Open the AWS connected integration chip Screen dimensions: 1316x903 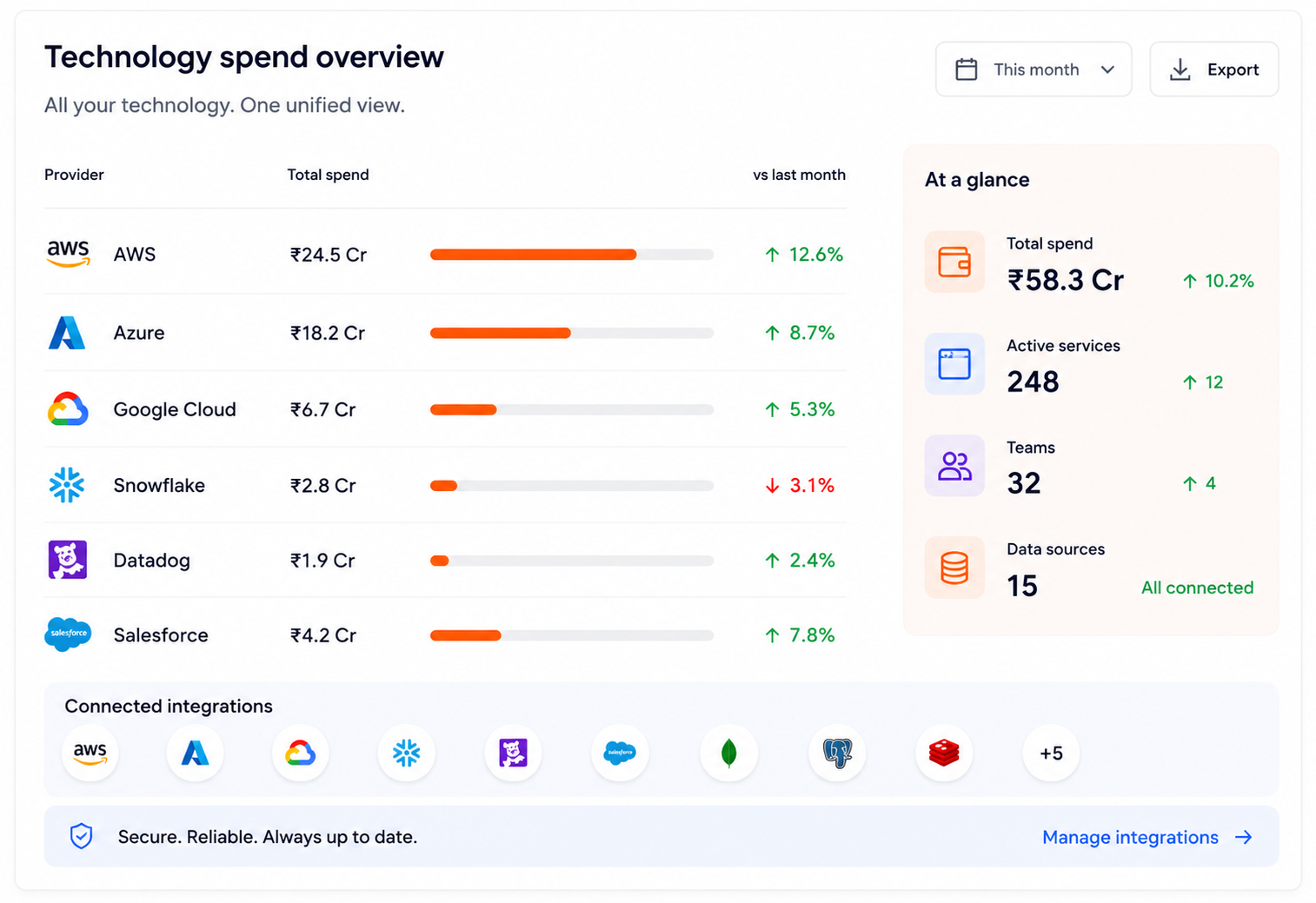90,753
